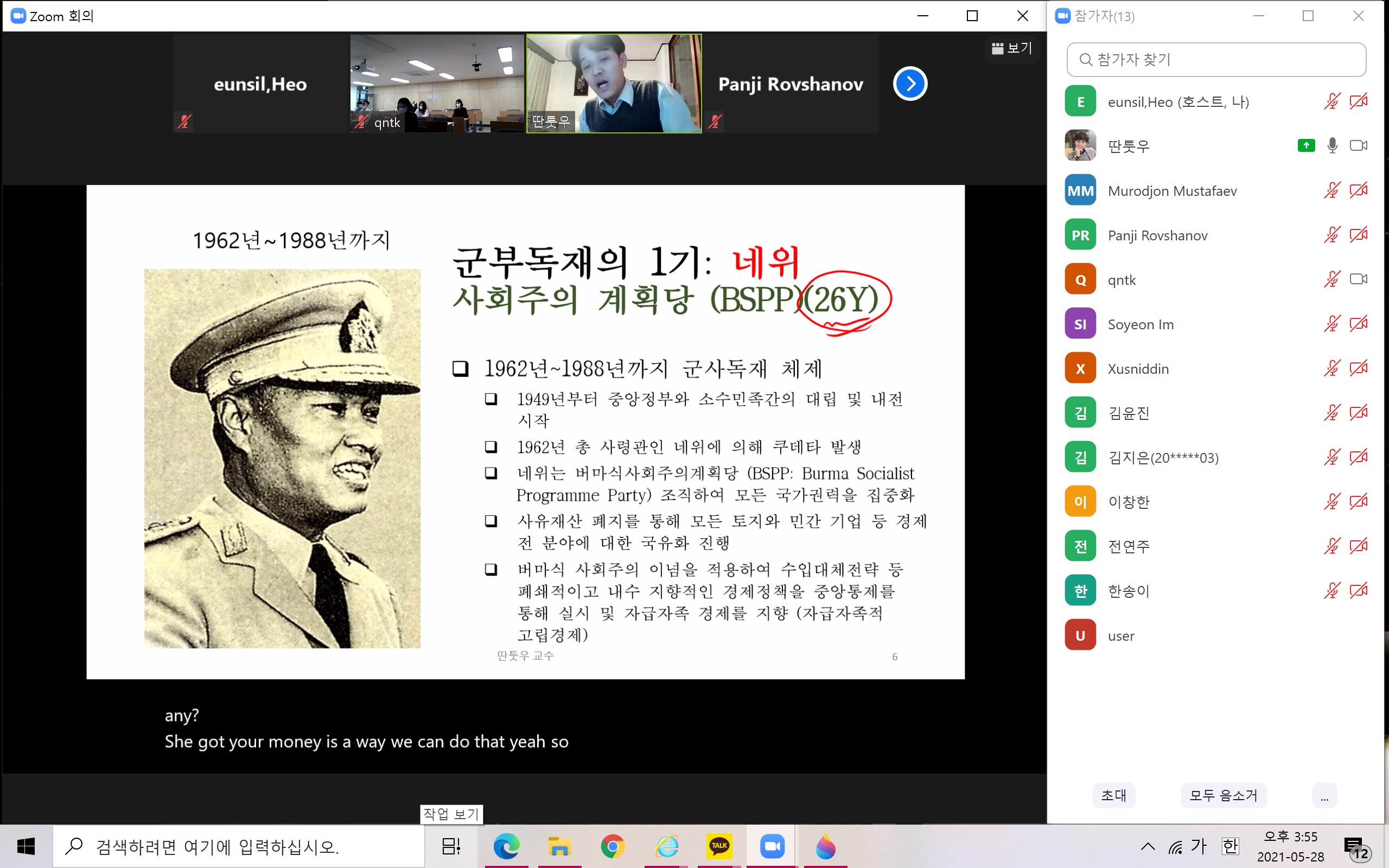The image size is (1389, 868).
Task: Click the Soyeon Im participant name
Action: coord(1140,324)
